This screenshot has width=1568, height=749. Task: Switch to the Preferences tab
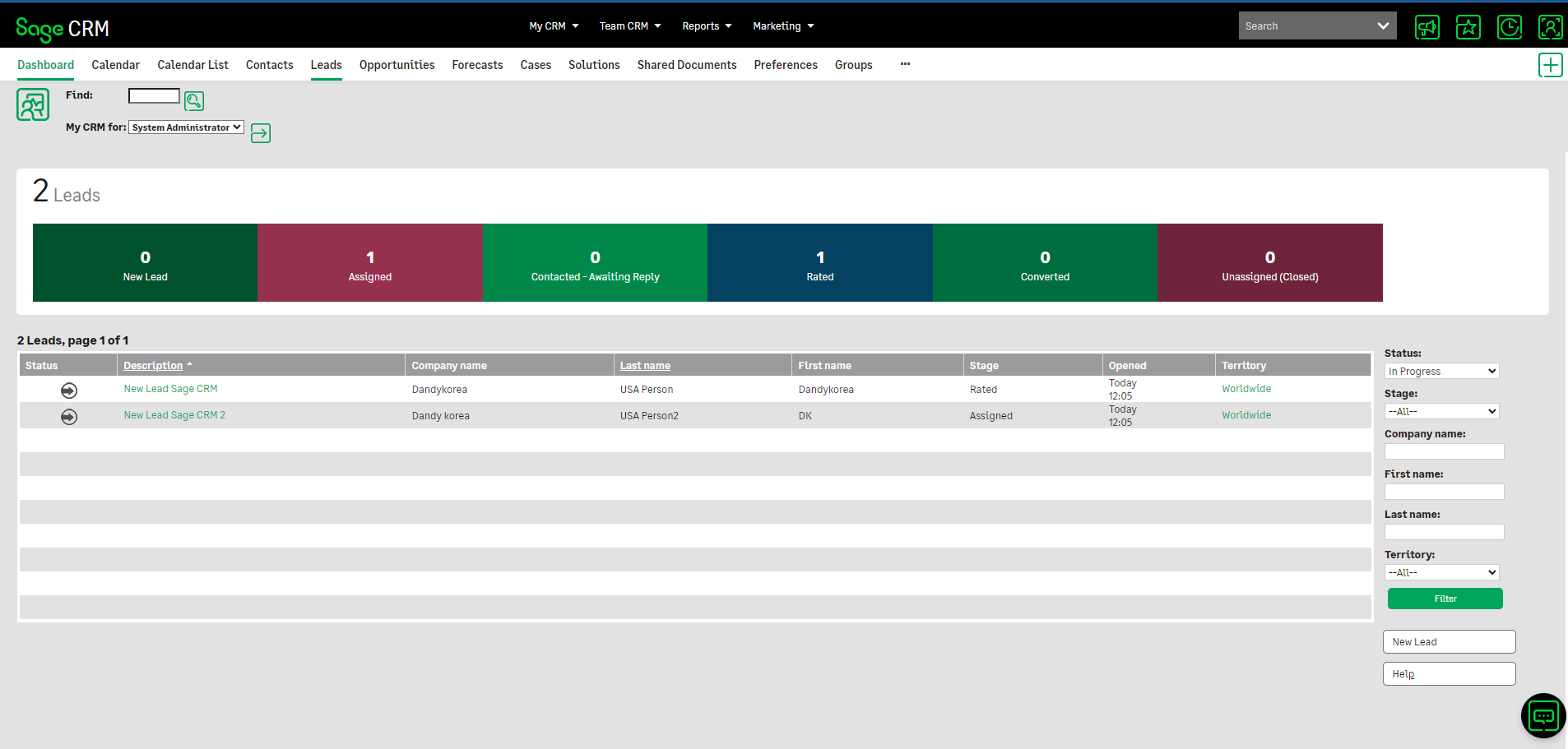tap(786, 65)
